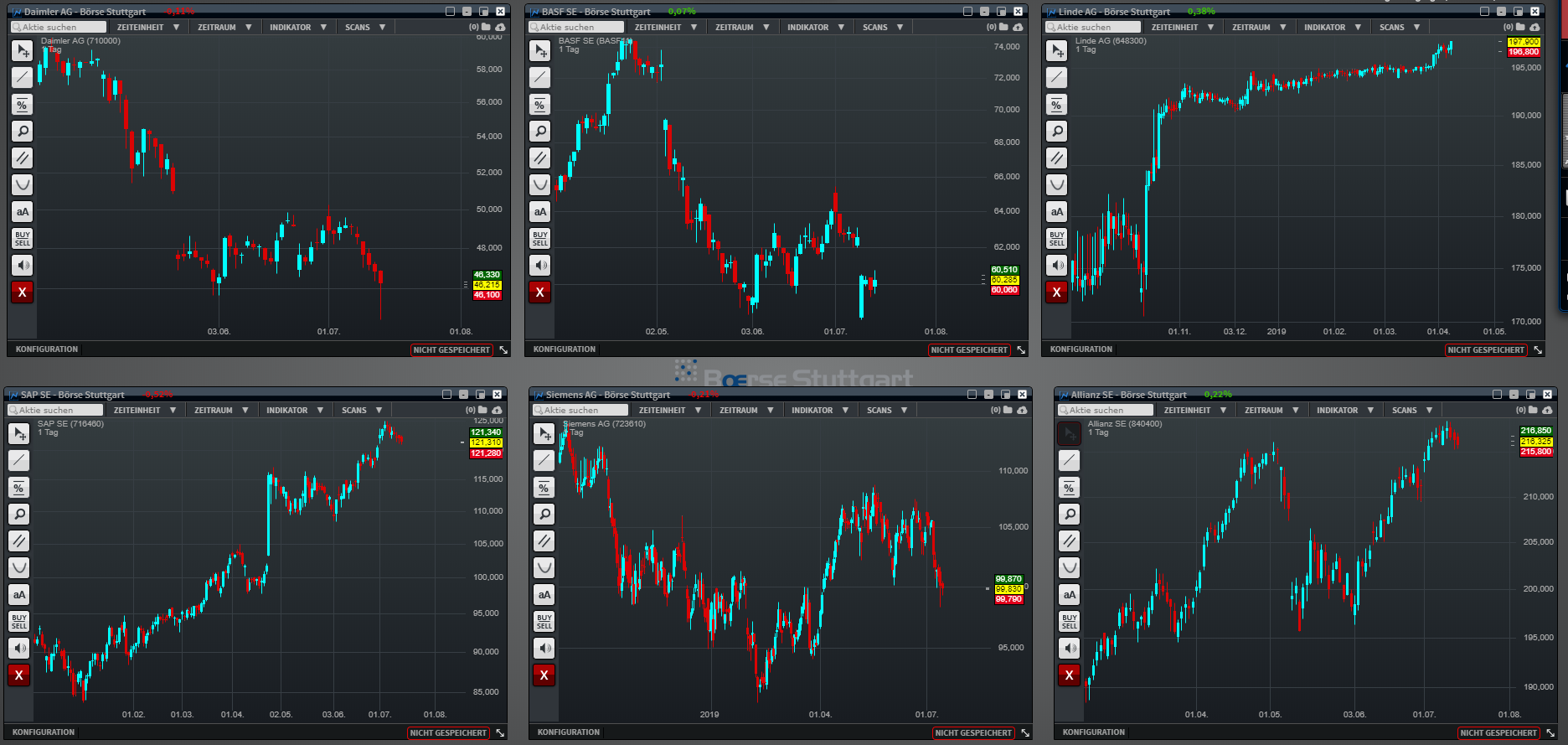This screenshot has width=1568, height=745.
Task: Select the parallel channel tool in BASF SE chart
Action: [x=540, y=158]
